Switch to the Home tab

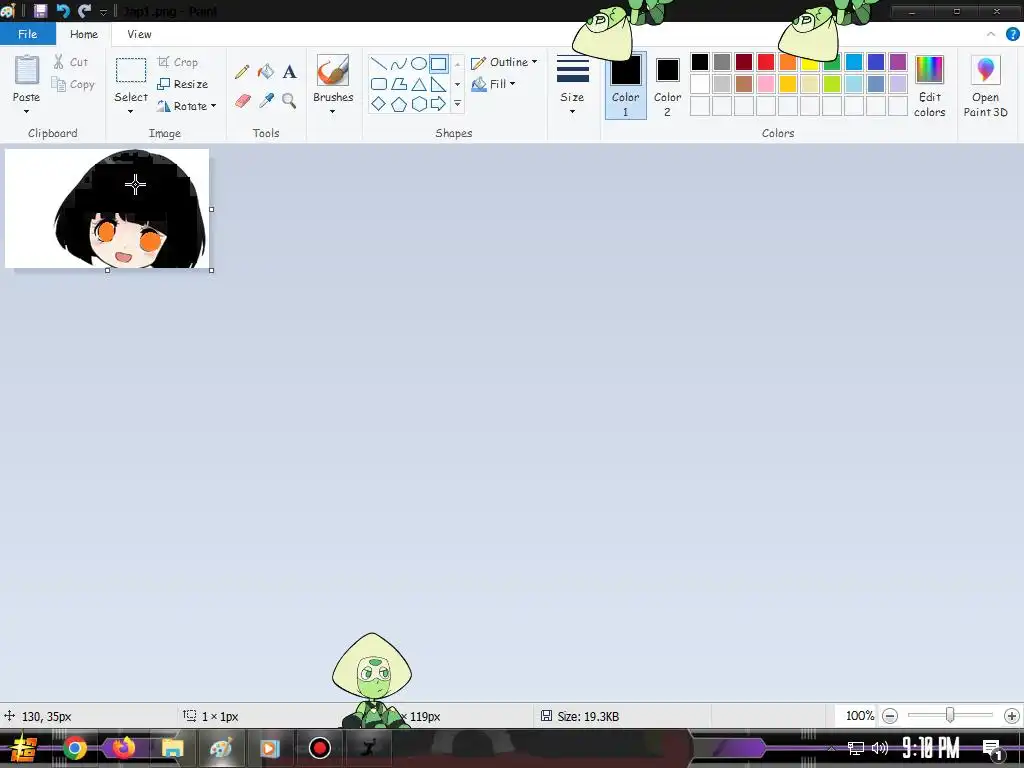click(84, 34)
